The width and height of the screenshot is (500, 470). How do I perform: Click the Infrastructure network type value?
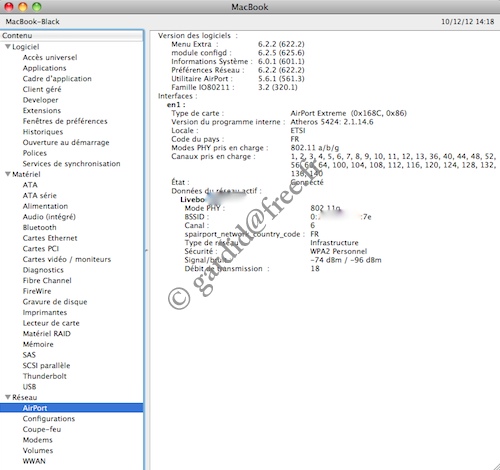point(334,243)
